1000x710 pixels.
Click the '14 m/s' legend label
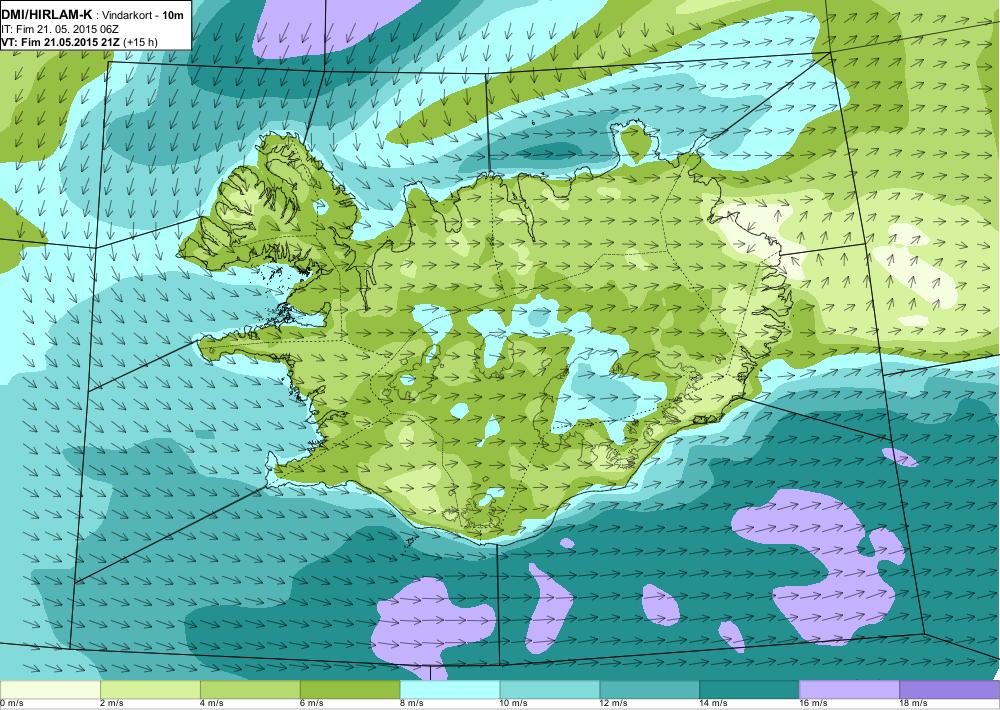714,704
